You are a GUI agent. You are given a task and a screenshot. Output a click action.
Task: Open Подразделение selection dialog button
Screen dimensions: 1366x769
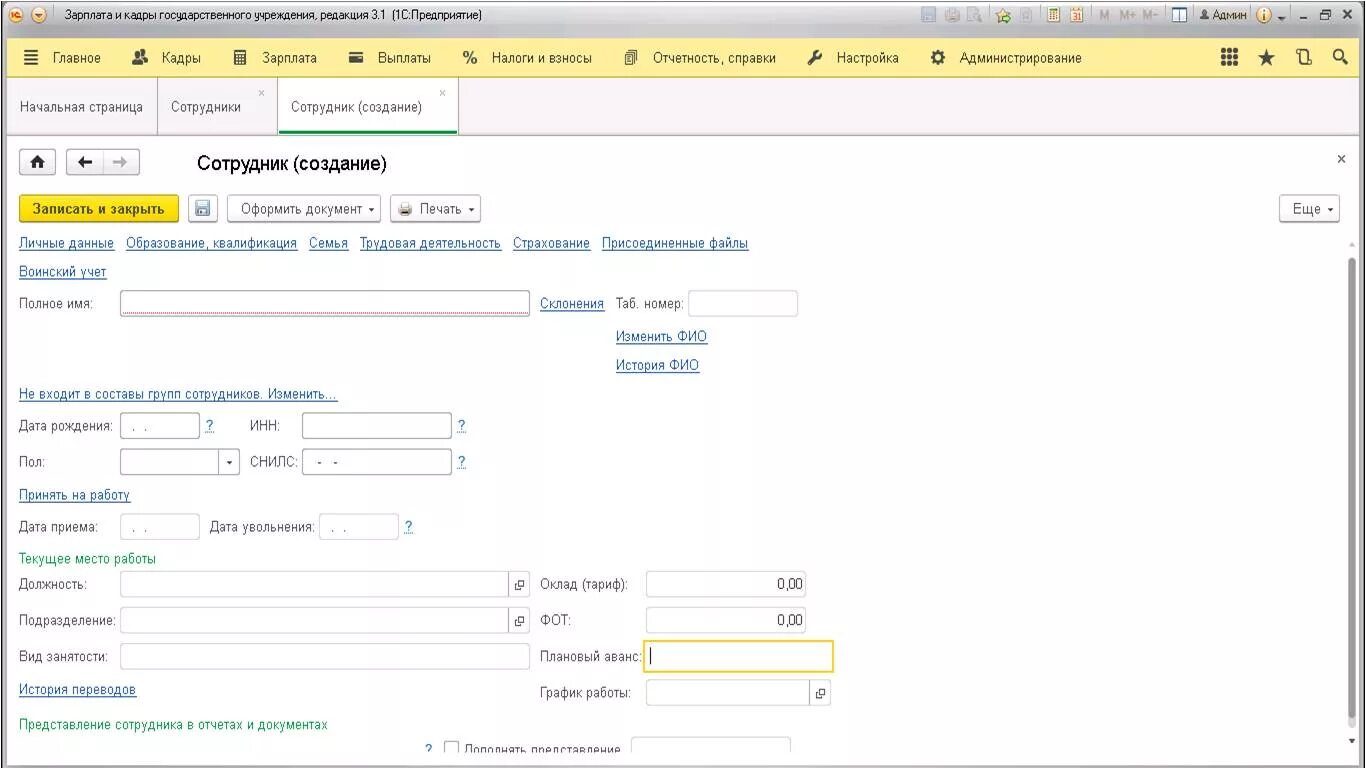519,621
